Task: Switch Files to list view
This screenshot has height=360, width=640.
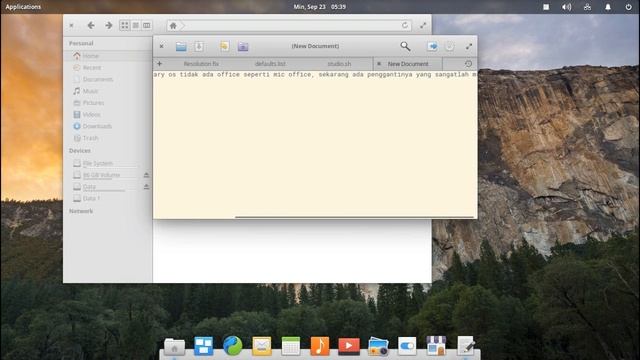Action: point(136,25)
